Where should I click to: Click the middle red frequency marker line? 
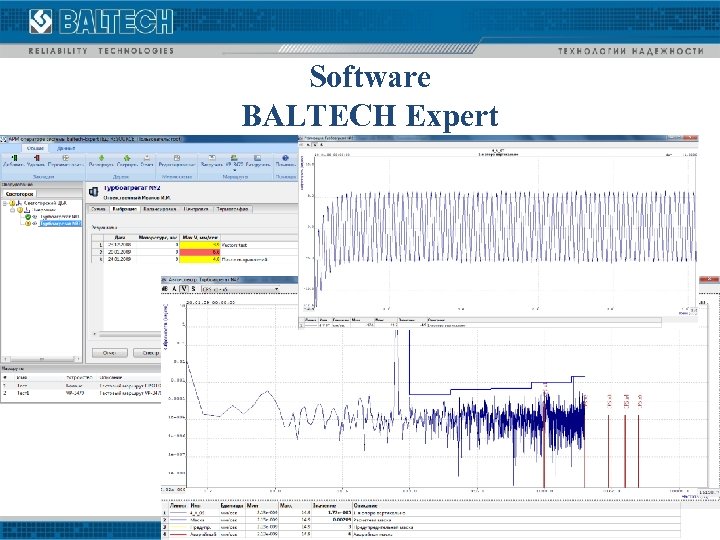[625, 451]
